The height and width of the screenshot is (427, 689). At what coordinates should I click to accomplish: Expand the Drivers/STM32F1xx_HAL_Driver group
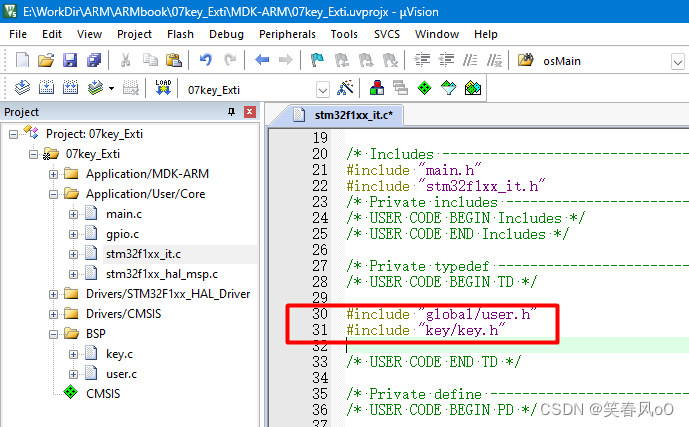pos(53,294)
